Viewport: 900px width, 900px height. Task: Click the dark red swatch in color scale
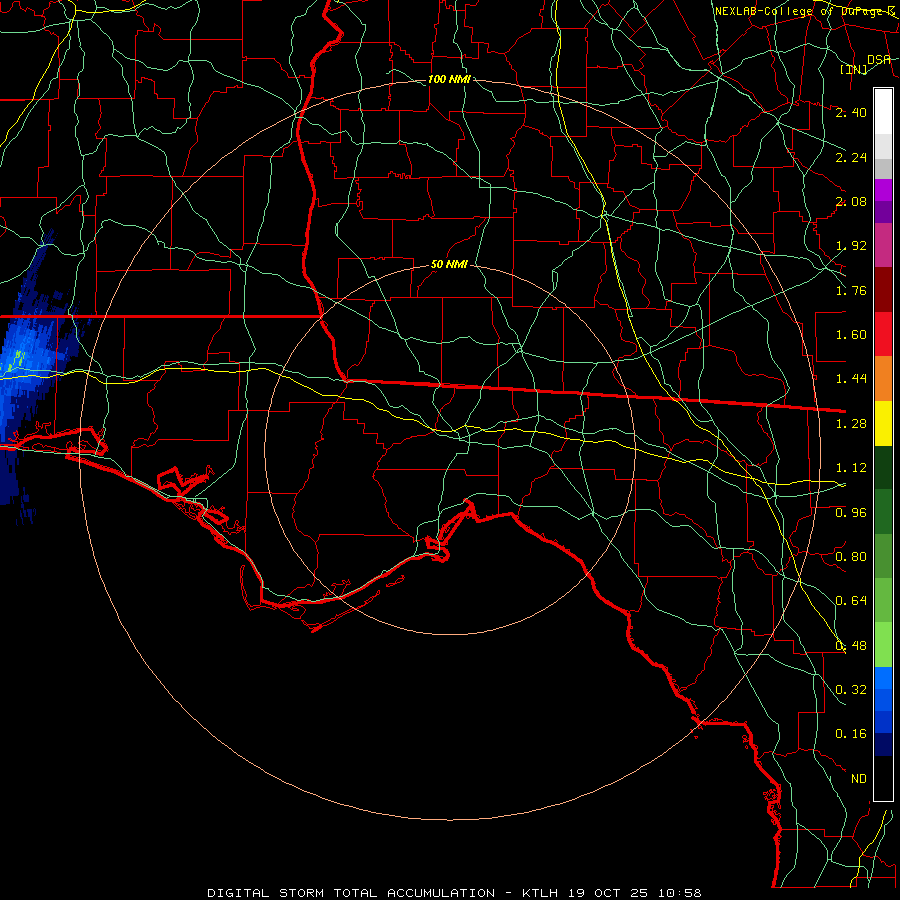click(883, 290)
